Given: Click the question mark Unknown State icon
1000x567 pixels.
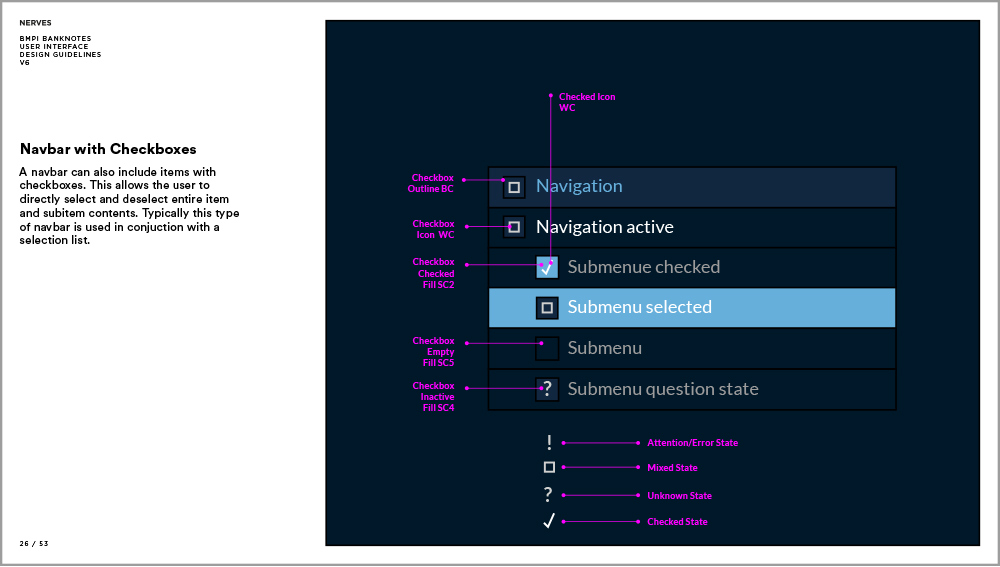Looking at the screenshot, I should 548,495.
